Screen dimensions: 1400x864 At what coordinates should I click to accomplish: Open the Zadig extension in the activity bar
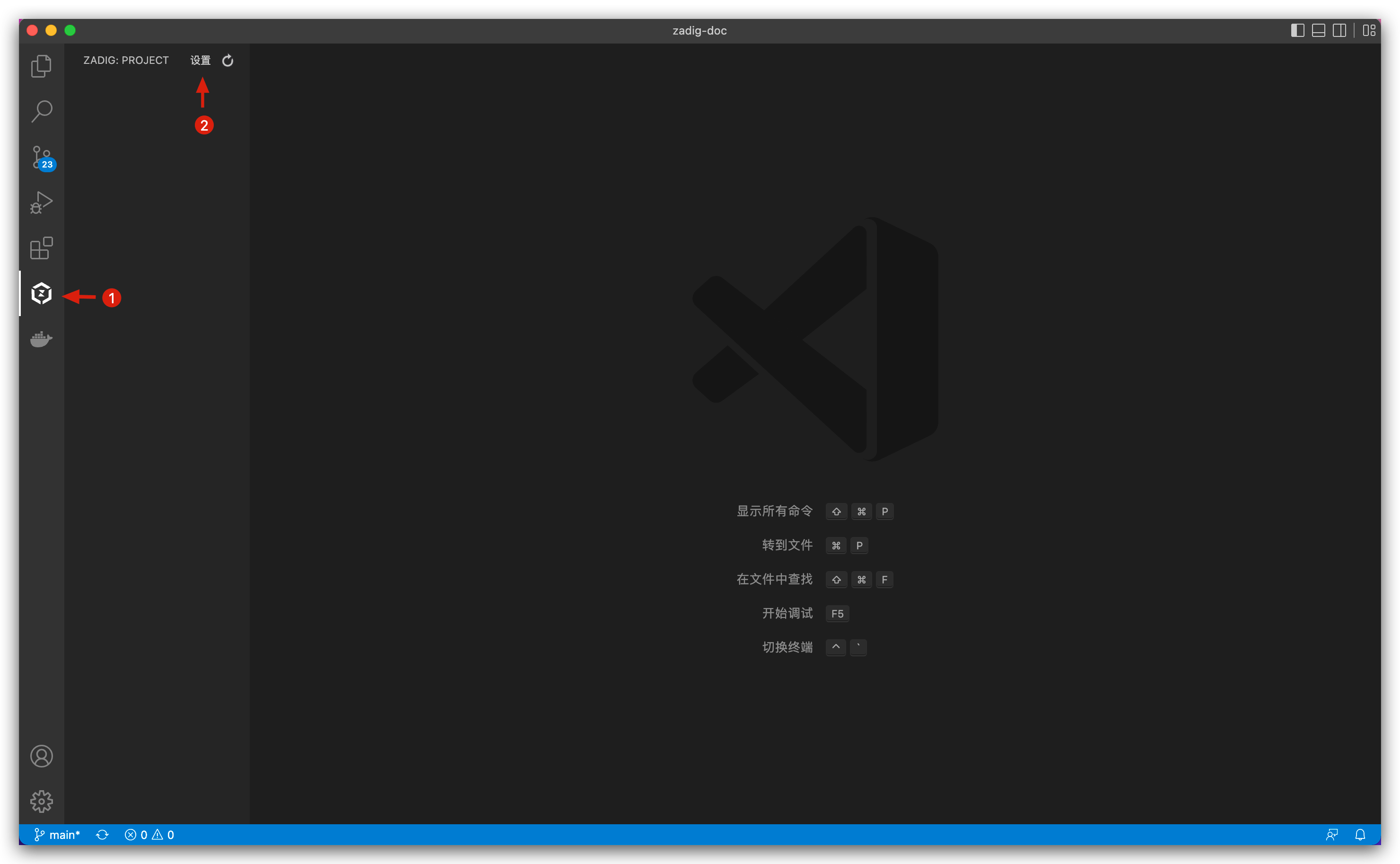click(x=41, y=293)
